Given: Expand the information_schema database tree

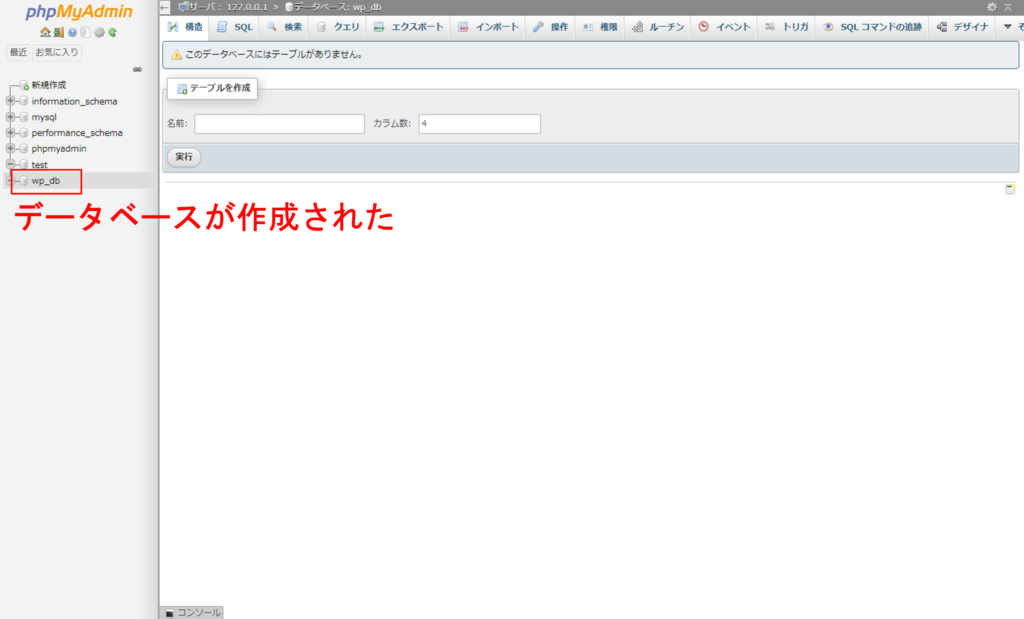Looking at the screenshot, I should 11,101.
